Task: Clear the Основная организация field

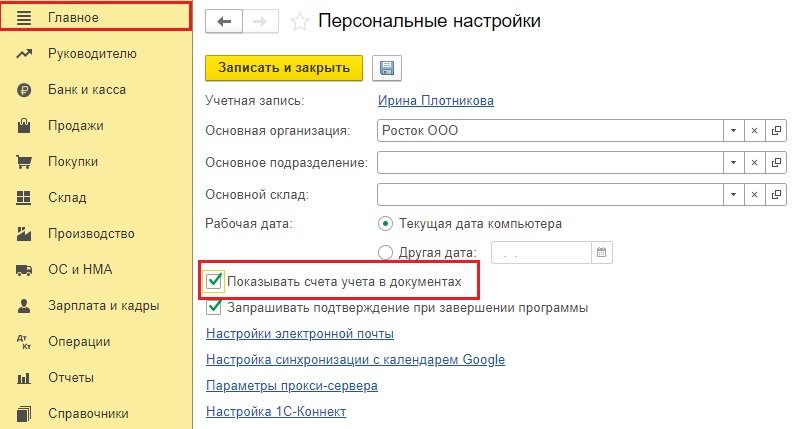Action: (x=754, y=131)
